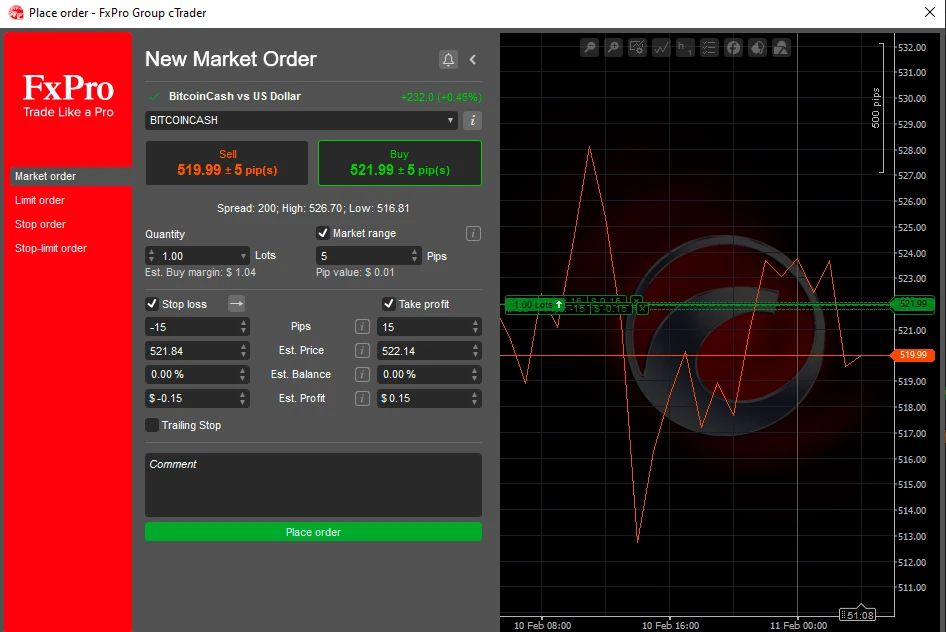This screenshot has width=946, height=632.
Task: Switch chart type using the line chart icon
Action: pyautogui.click(x=661, y=47)
